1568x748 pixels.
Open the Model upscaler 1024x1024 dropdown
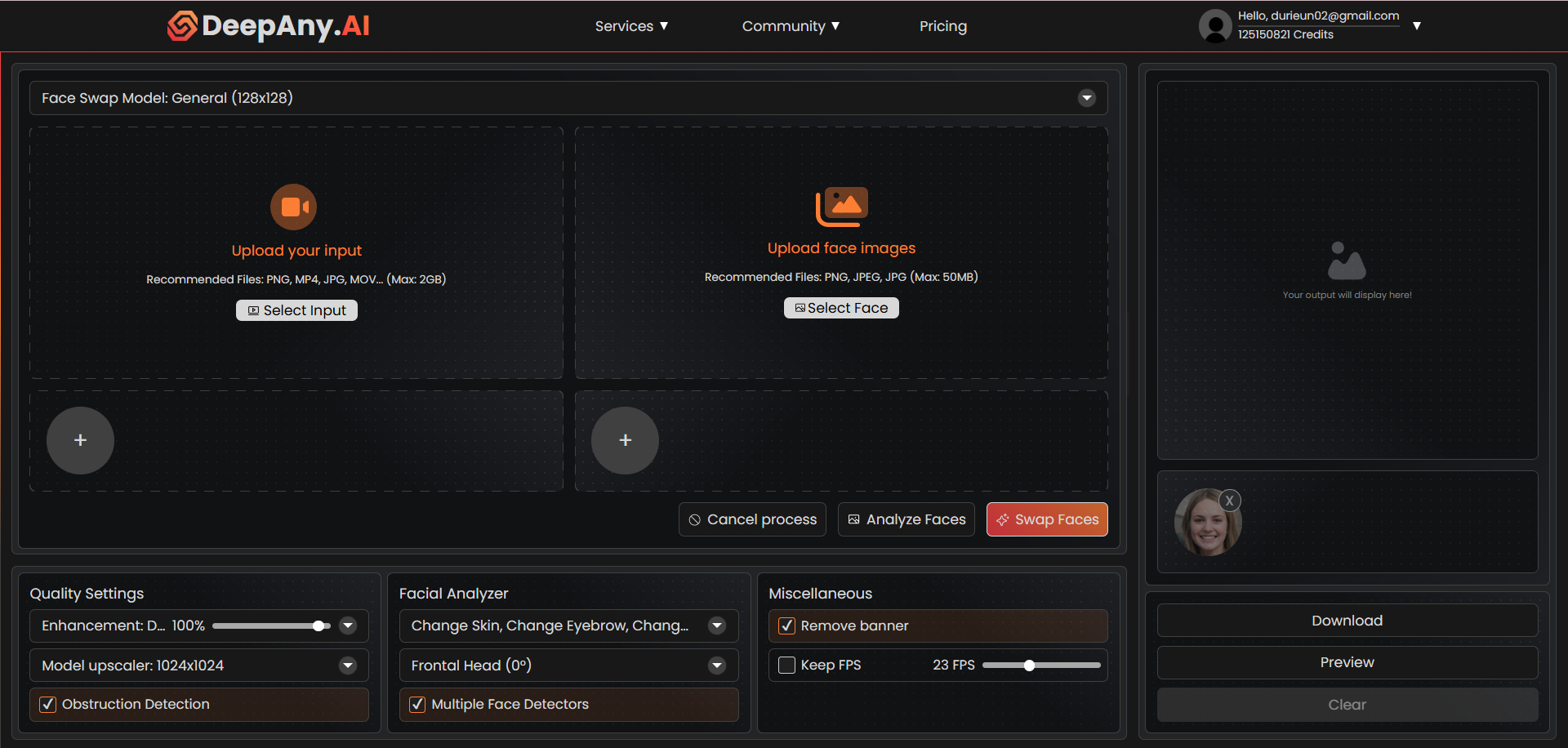tap(199, 666)
